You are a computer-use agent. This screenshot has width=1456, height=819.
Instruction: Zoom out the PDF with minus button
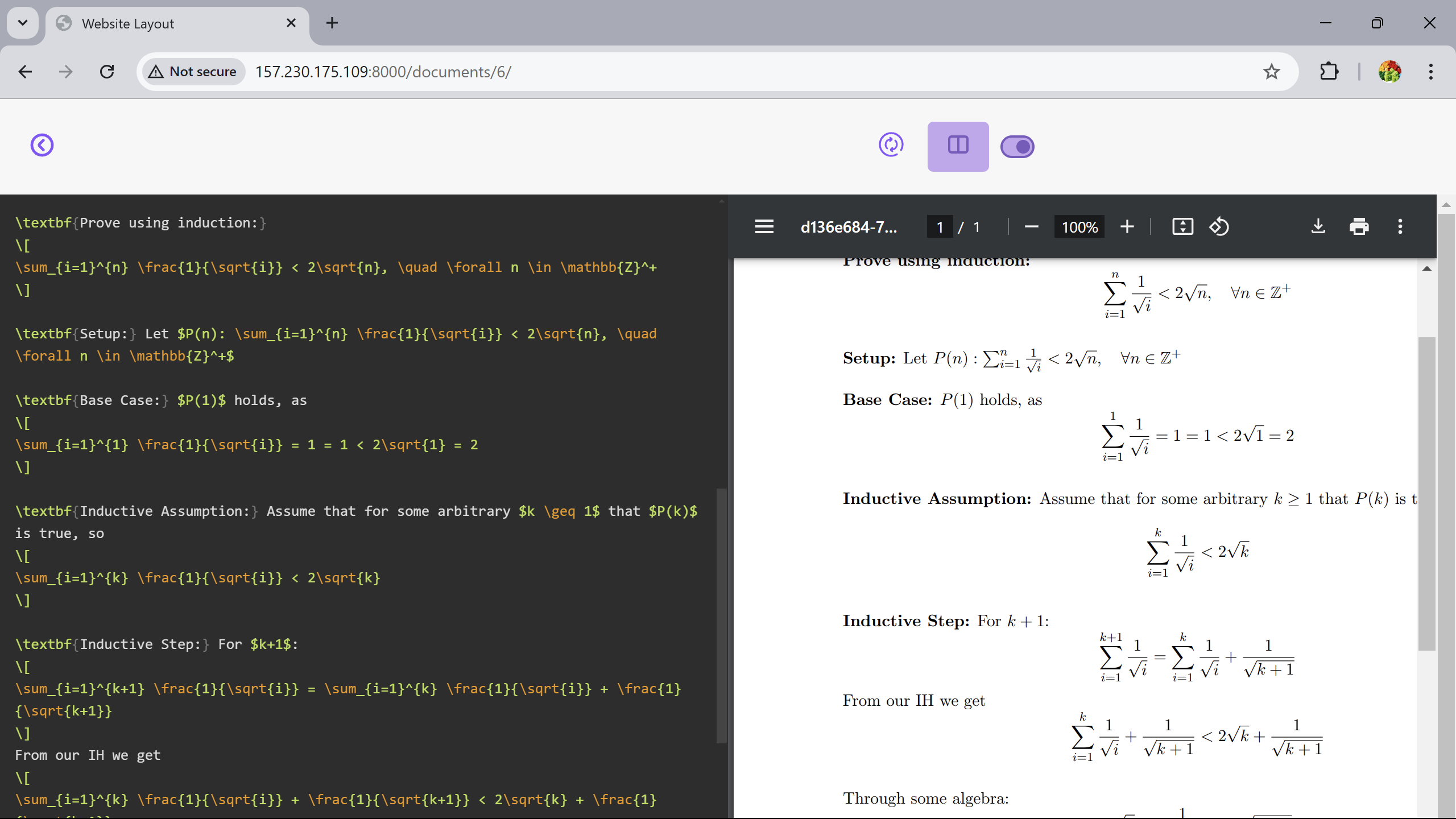coord(1031,227)
